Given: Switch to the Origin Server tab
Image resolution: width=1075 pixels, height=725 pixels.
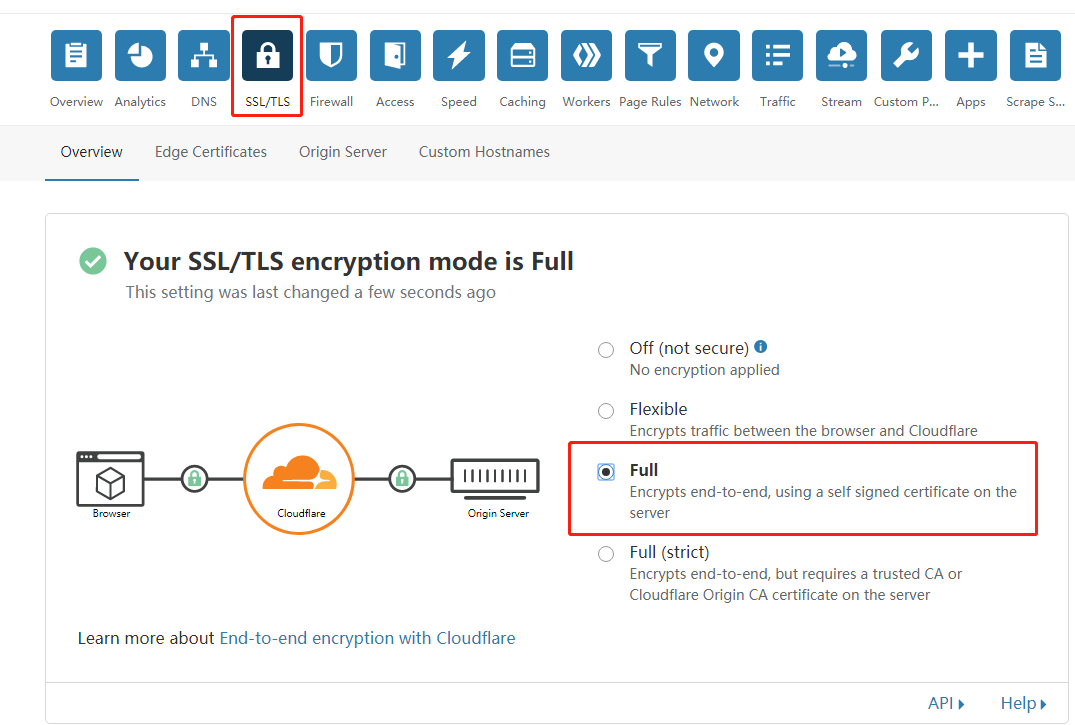Looking at the screenshot, I should pyautogui.click(x=343, y=152).
